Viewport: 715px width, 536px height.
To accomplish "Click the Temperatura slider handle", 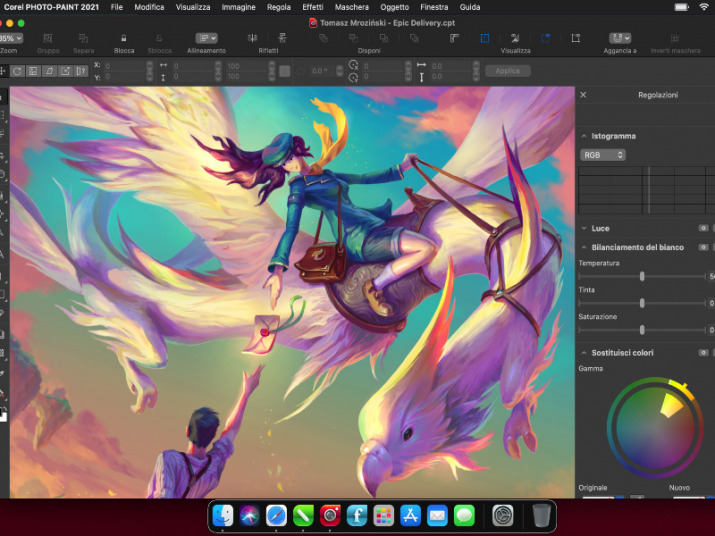I will pos(642,276).
